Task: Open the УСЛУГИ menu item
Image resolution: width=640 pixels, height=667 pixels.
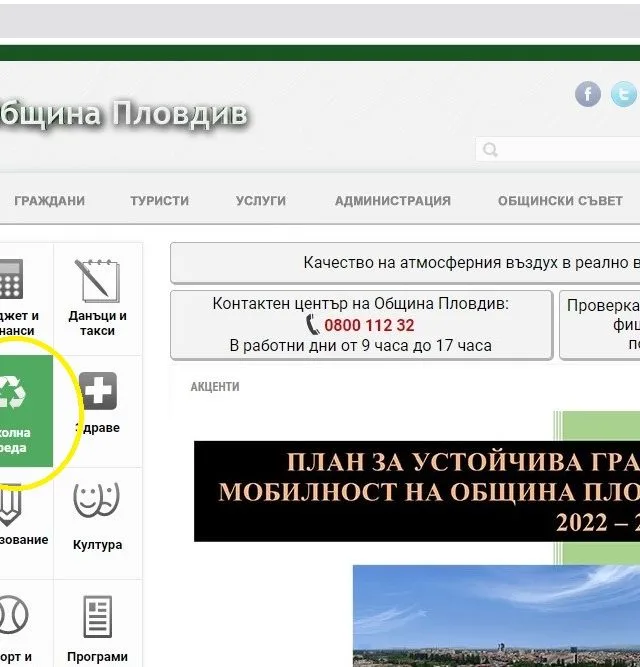Action: tap(261, 201)
